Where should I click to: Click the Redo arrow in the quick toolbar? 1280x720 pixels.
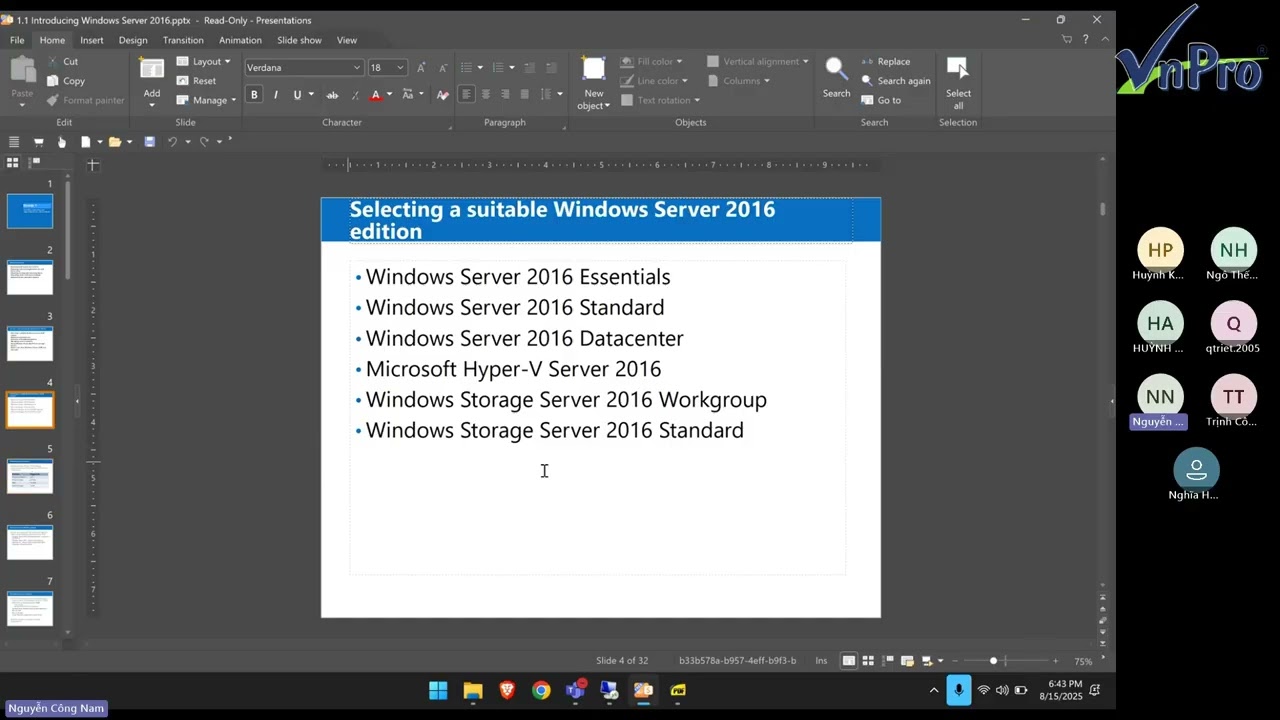tap(204, 142)
